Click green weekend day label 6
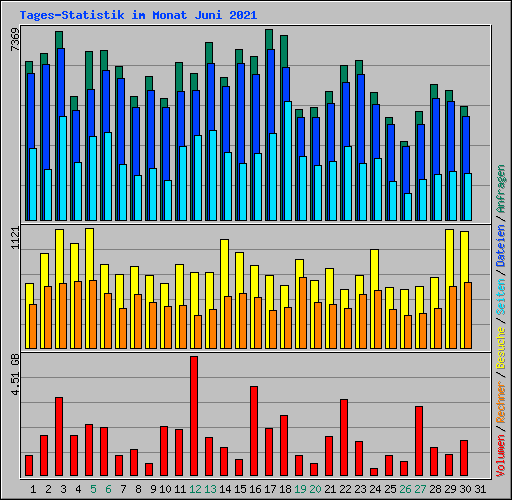This screenshot has height=500, width=512. coord(108,489)
